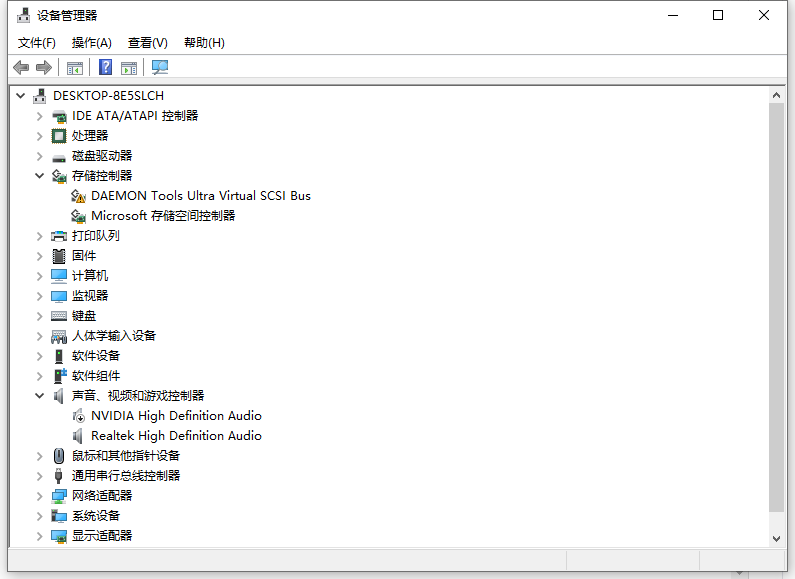Click the 监视器 monitor icon
The width and height of the screenshot is (795, 579).
click(x=59, y=295)
